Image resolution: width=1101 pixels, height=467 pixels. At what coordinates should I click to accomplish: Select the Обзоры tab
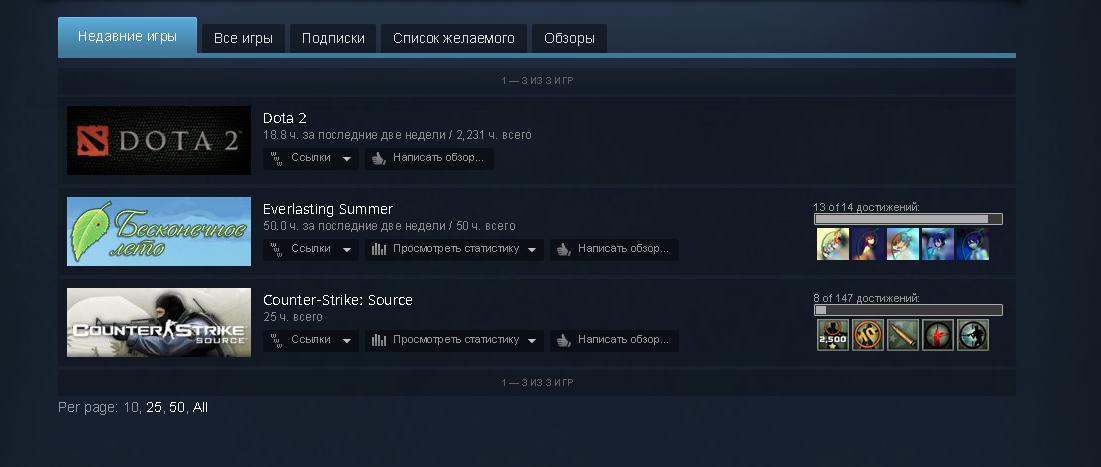pyautogui.click(x=569, y=38)
